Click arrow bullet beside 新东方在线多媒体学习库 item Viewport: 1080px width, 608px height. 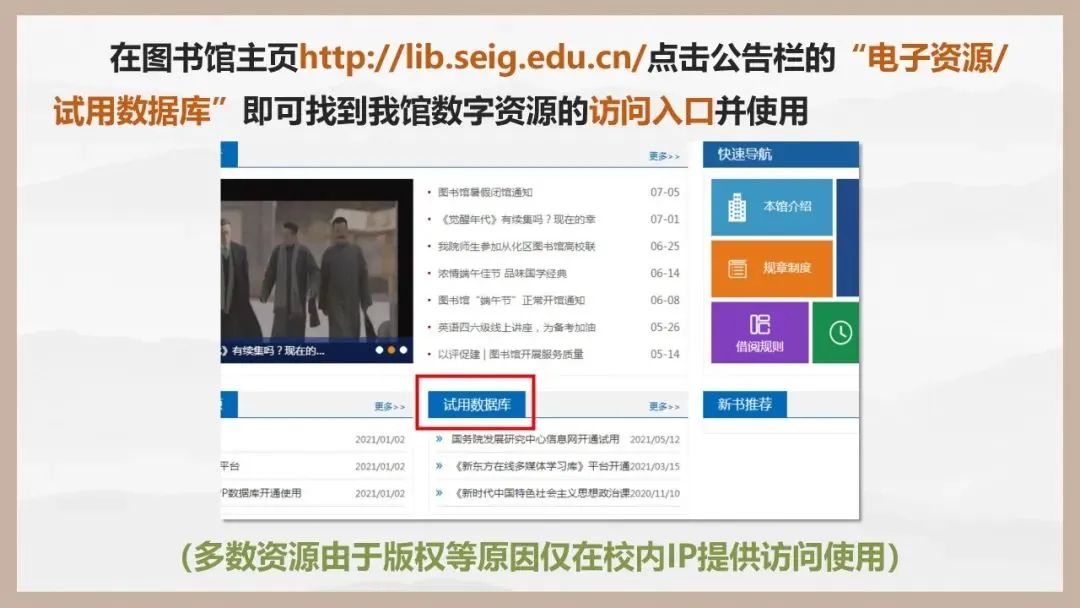(x=439, y=466)
